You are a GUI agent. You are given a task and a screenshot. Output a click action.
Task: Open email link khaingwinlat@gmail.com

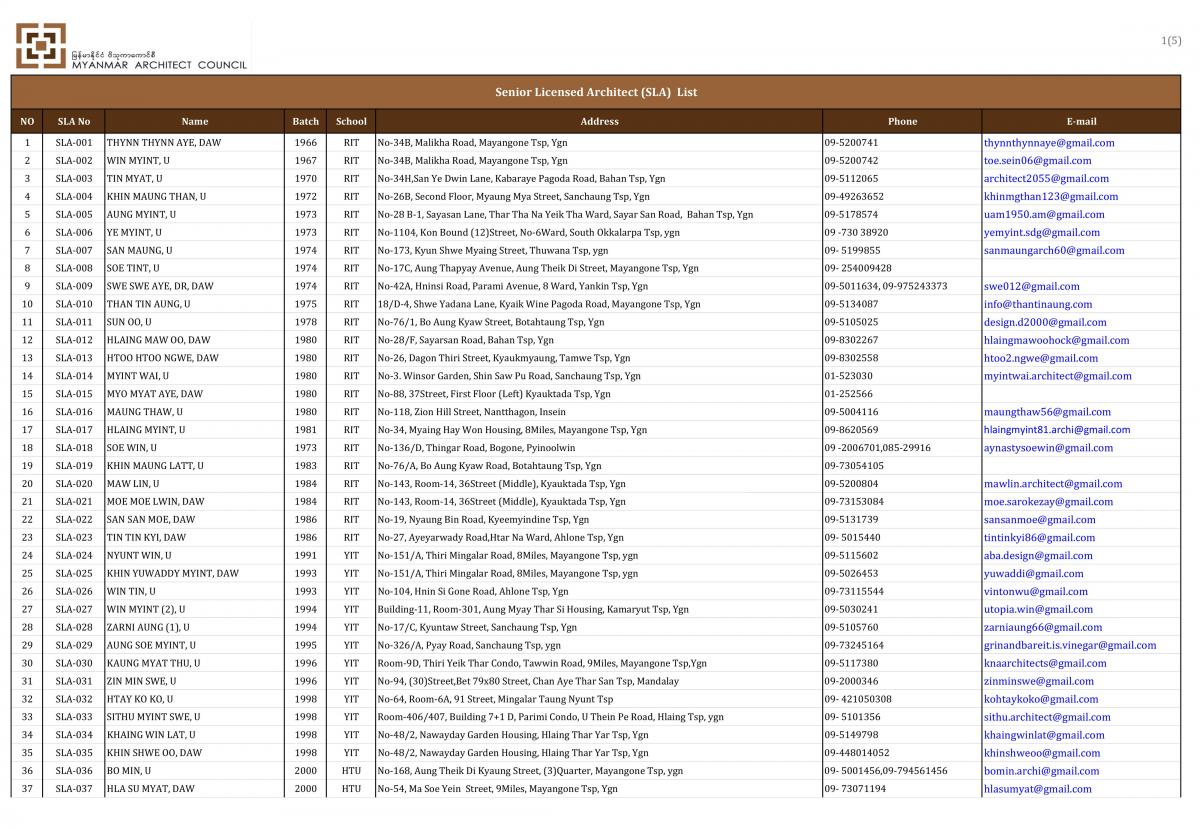[x=1044, y=736]
